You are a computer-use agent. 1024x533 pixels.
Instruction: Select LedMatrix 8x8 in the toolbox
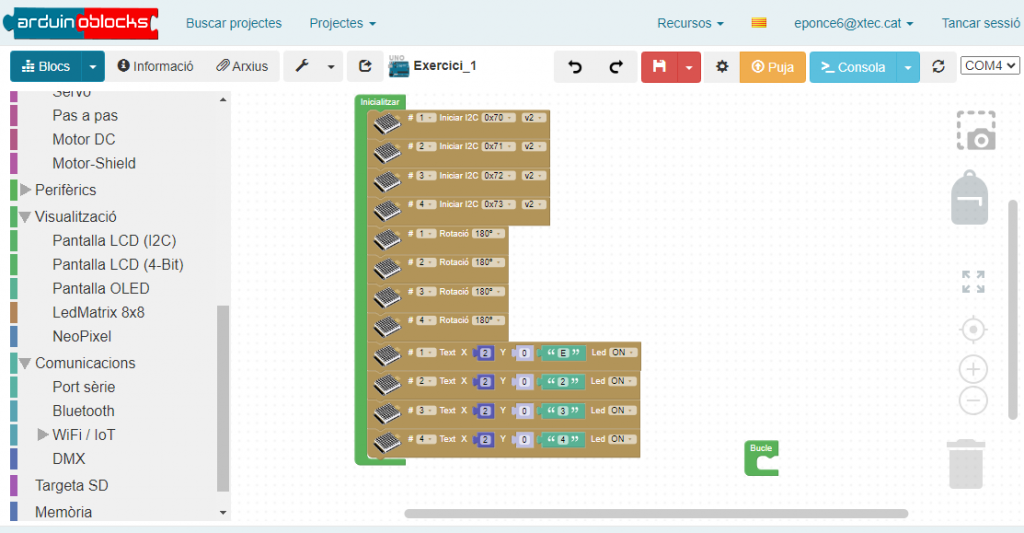[x=98, y=312]
